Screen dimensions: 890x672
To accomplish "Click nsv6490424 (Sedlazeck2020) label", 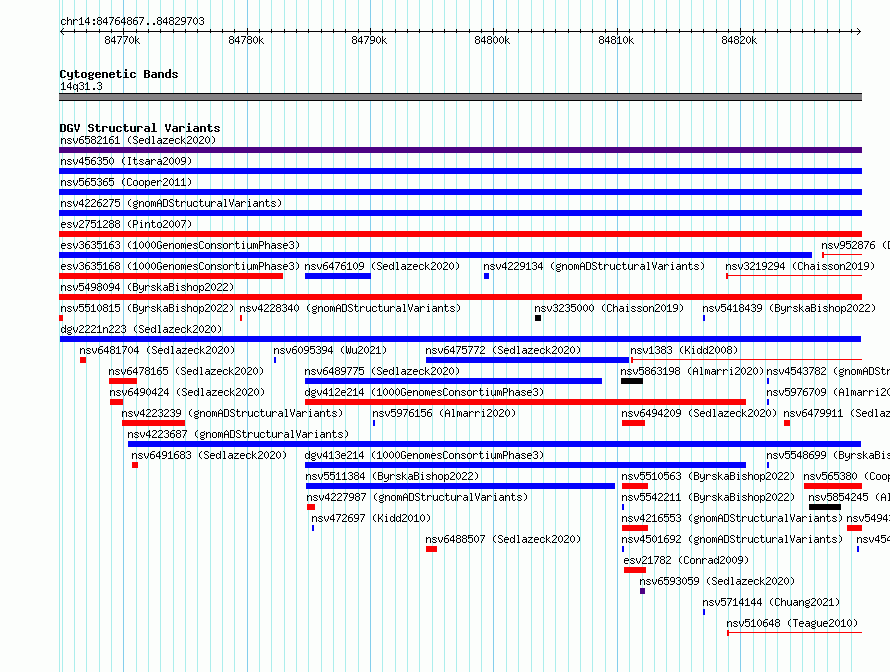I will pyautogui.click(x=187, y=392).
